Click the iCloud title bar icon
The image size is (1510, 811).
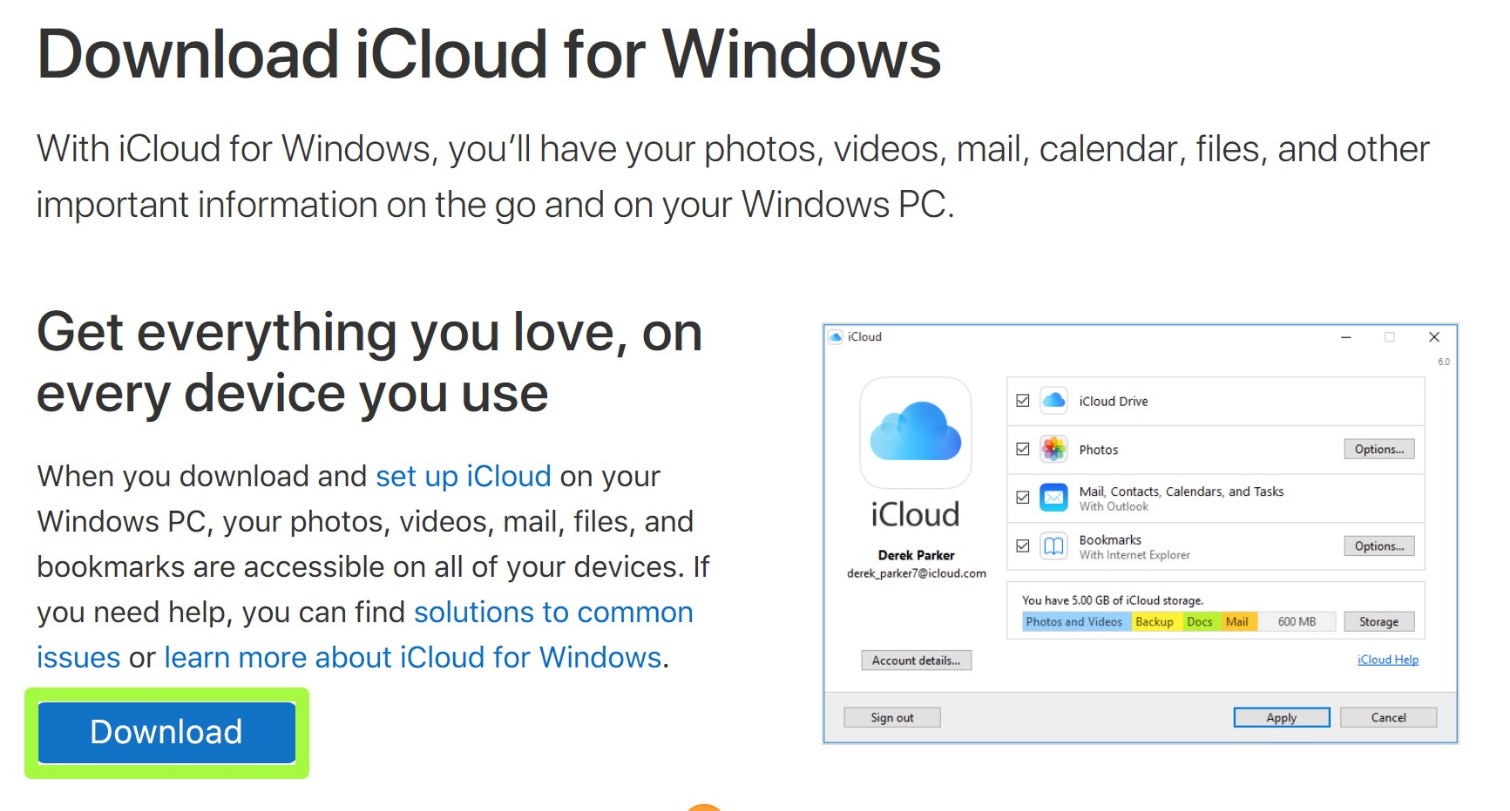tap(836, 337)
